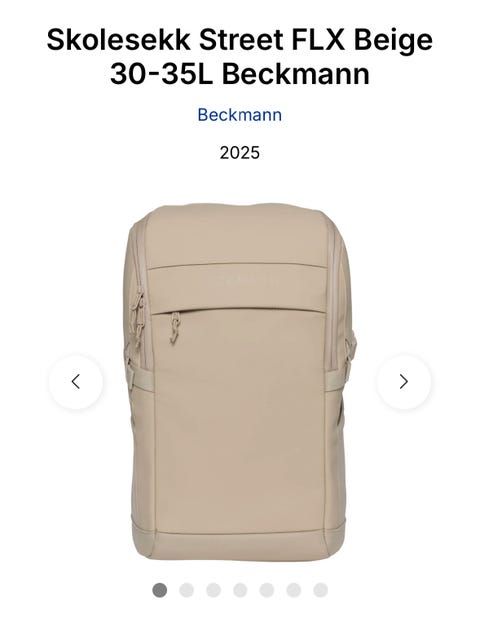Switch to the fifth carousel dot

tap(267, 590)
